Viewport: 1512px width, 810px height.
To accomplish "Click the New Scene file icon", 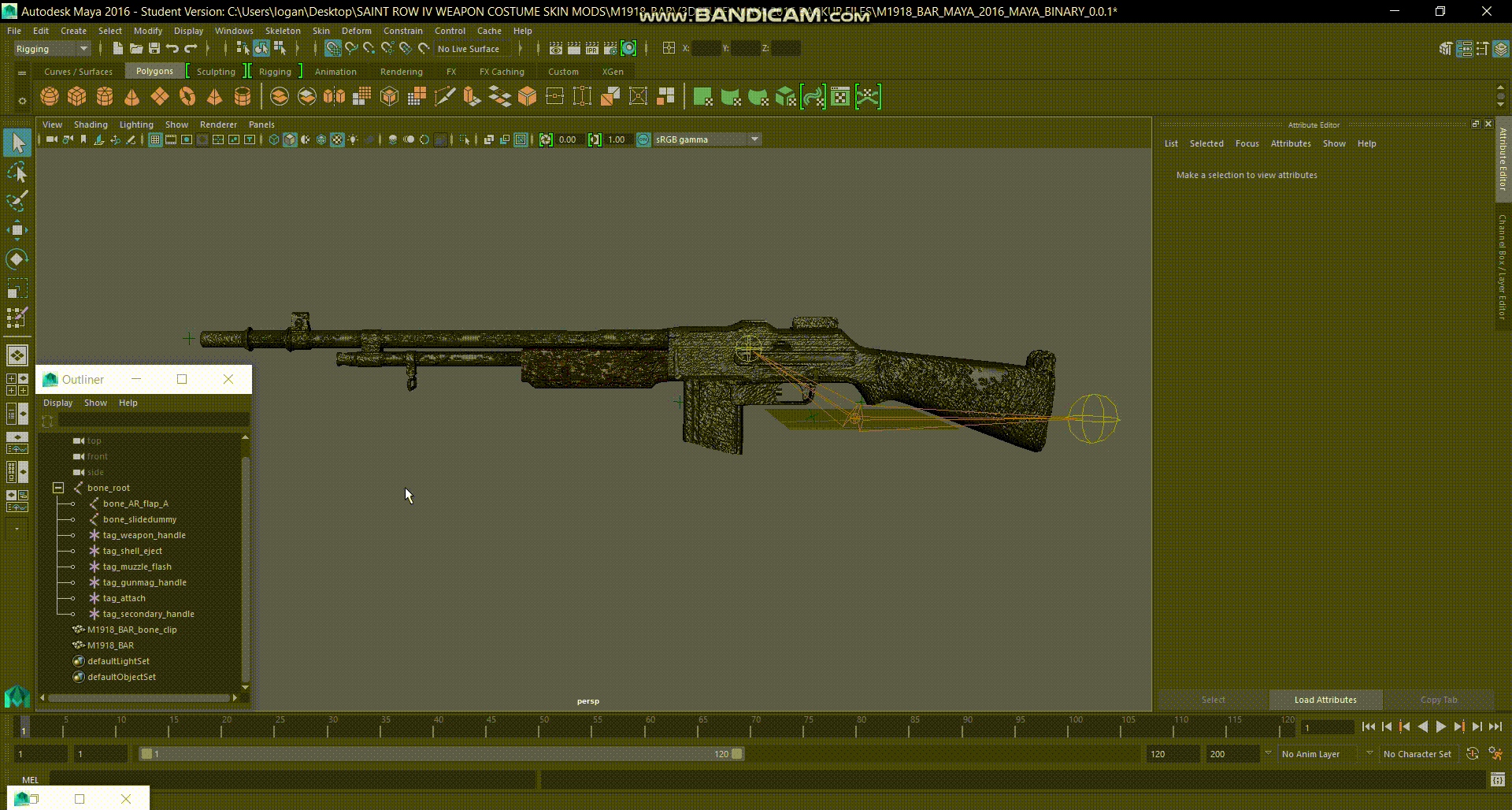I will [x=117, y=49].
